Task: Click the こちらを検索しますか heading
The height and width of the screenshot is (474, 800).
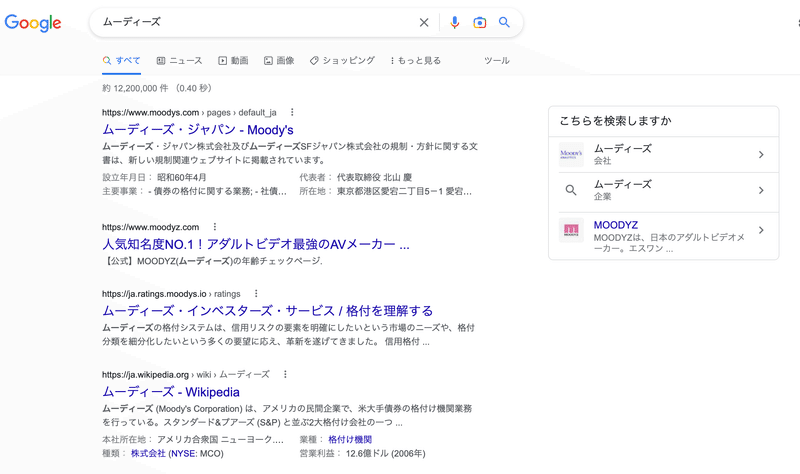Action: click(615, 121)
